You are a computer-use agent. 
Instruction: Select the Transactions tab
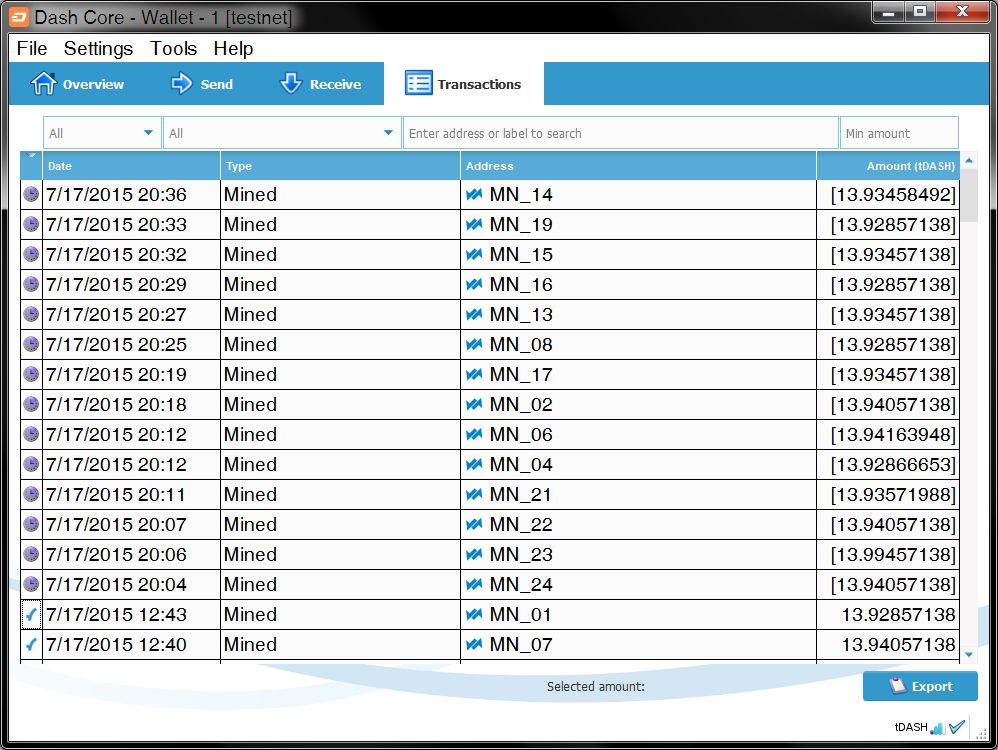tap(463, 83)
